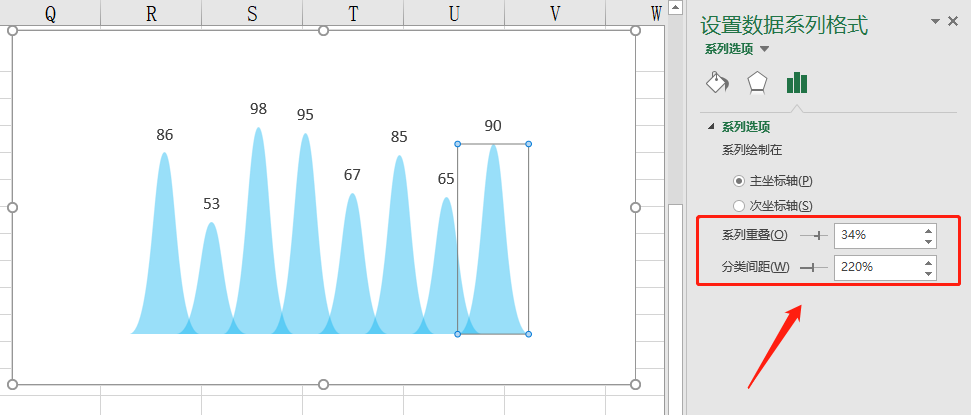Image resolution: width=971 pixels, height=415 pixels.
Task: Decrease 系列重叠 value with down arrow
Action: tap(928, 242)
